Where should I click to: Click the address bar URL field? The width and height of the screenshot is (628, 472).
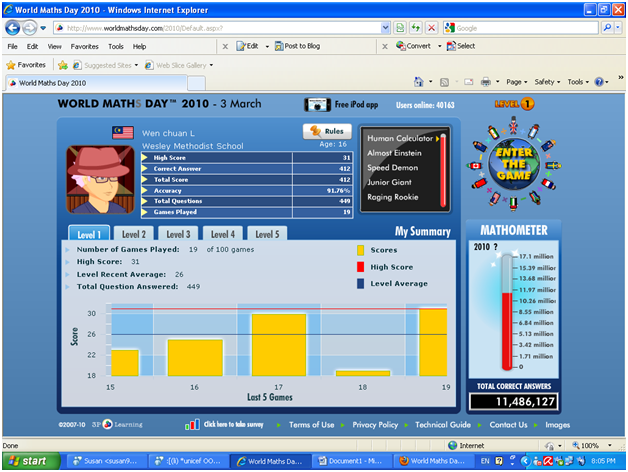(x=216, y=28)
